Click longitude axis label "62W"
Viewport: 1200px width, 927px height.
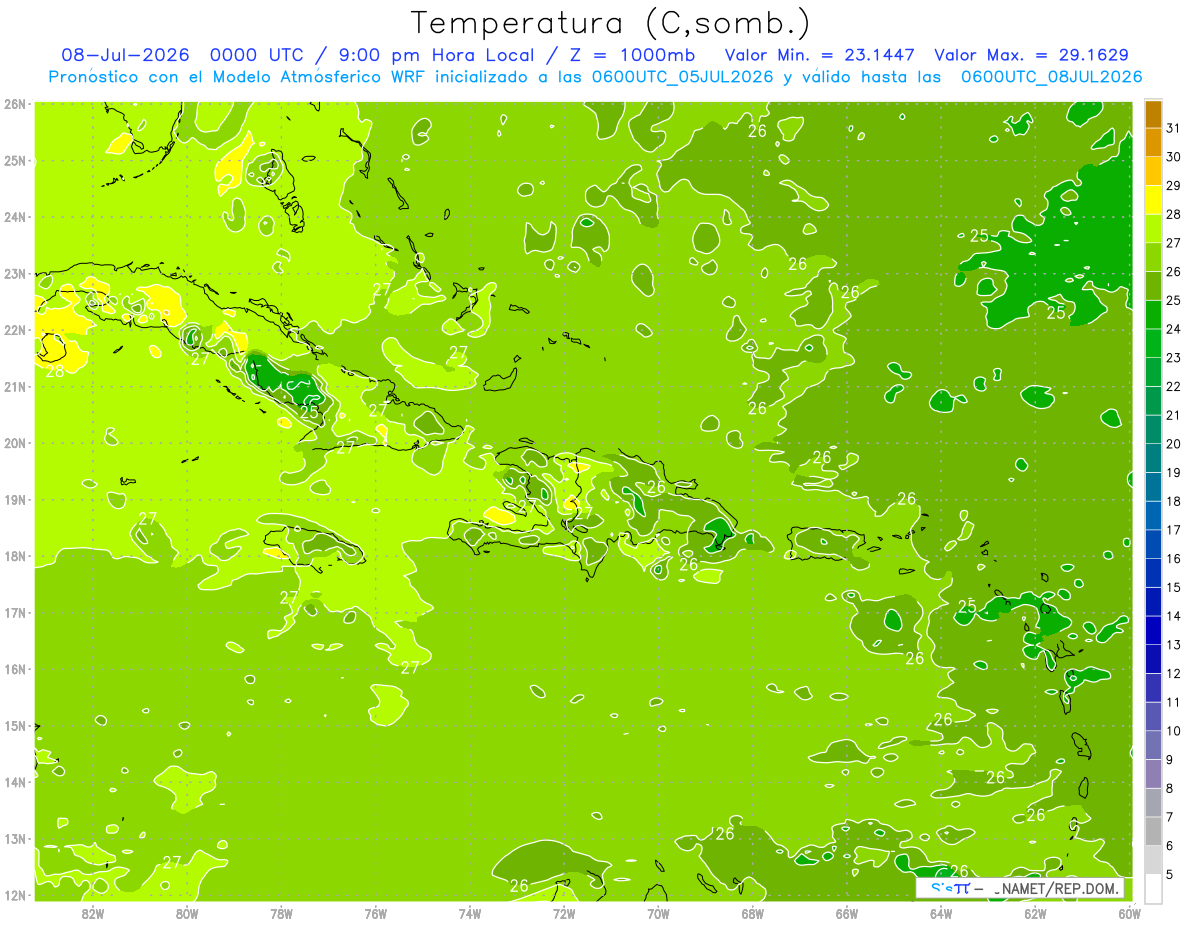1035,913
